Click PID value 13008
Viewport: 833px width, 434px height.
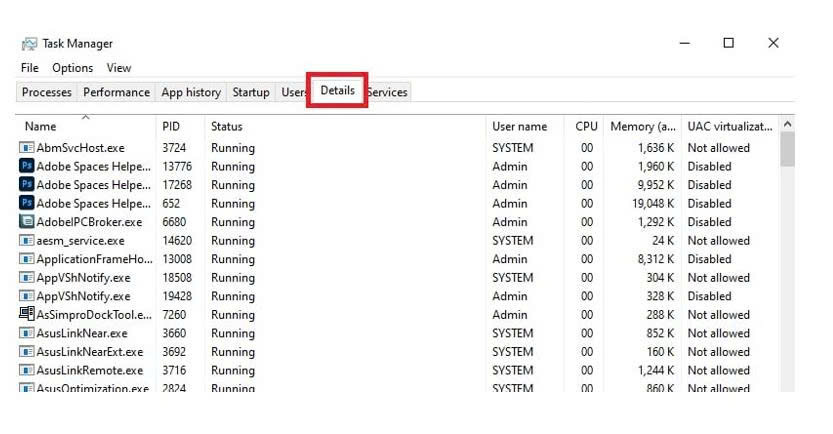point(177,259)
